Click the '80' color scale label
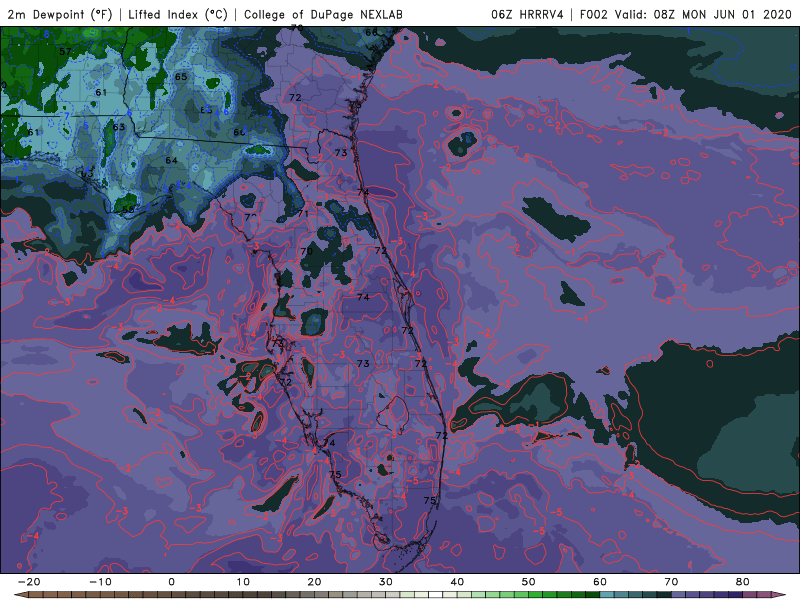Screen dimensions: 800x600 pos(743,582)
